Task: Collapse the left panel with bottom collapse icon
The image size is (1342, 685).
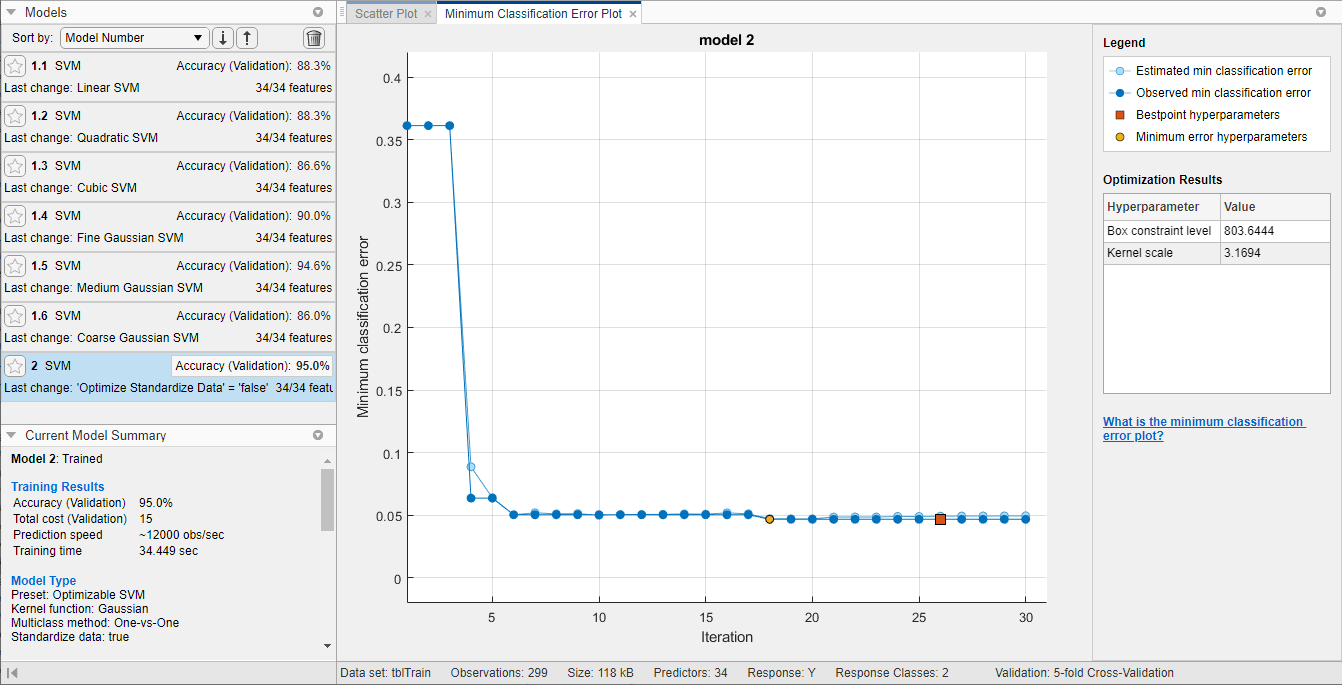Action: tap(14, 673)
